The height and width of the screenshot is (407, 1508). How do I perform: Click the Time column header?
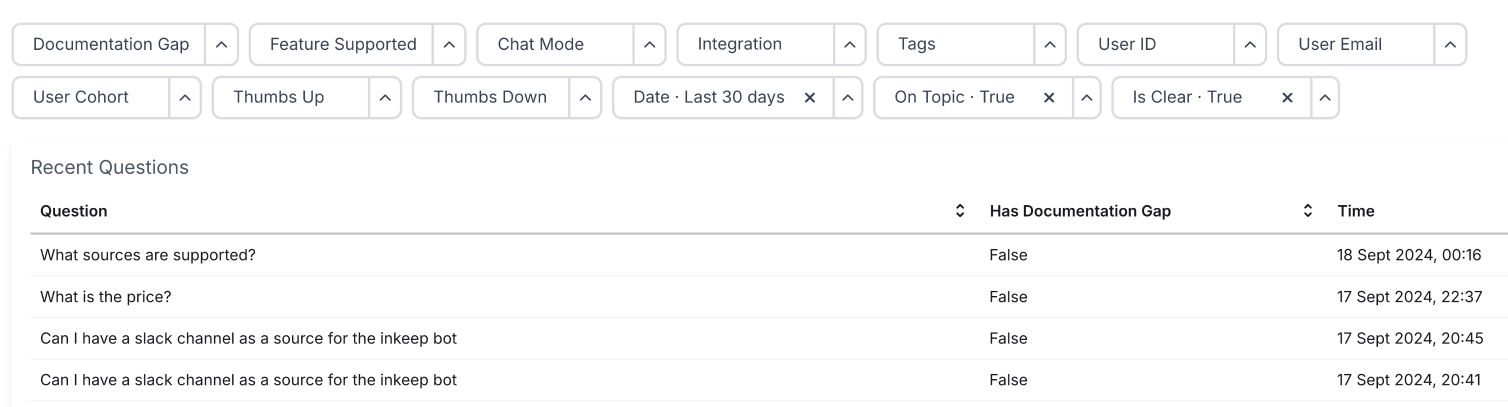point(1355,211)
